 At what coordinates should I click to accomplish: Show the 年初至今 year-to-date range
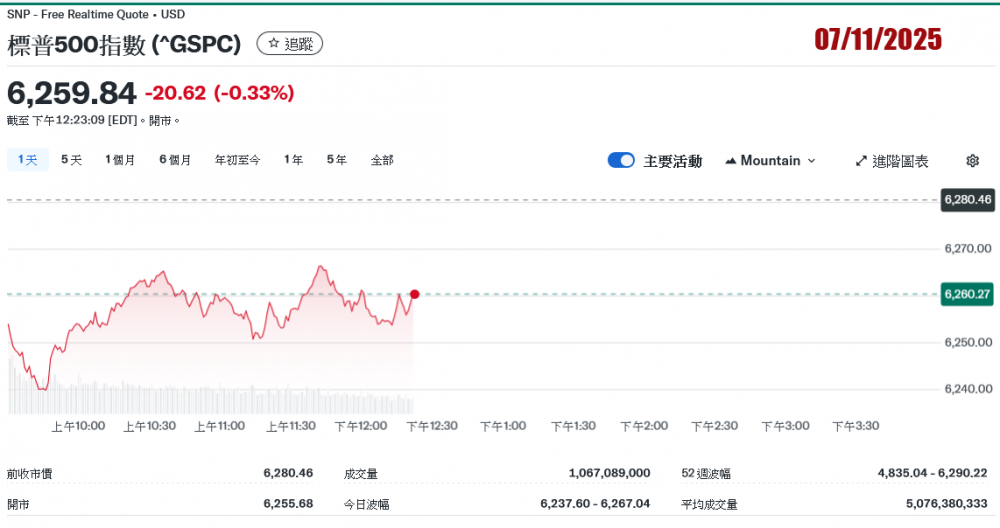pos(237,160)
